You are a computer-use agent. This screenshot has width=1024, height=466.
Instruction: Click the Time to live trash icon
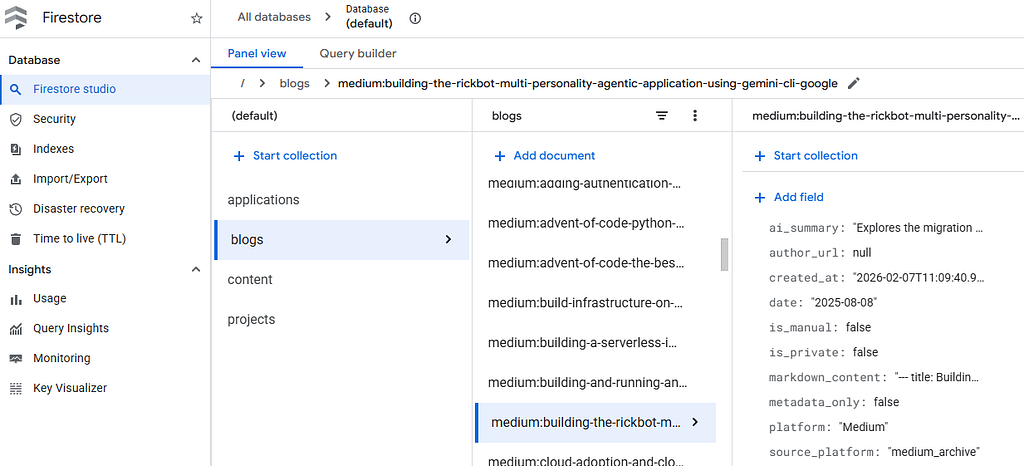(x=16, y=240)
